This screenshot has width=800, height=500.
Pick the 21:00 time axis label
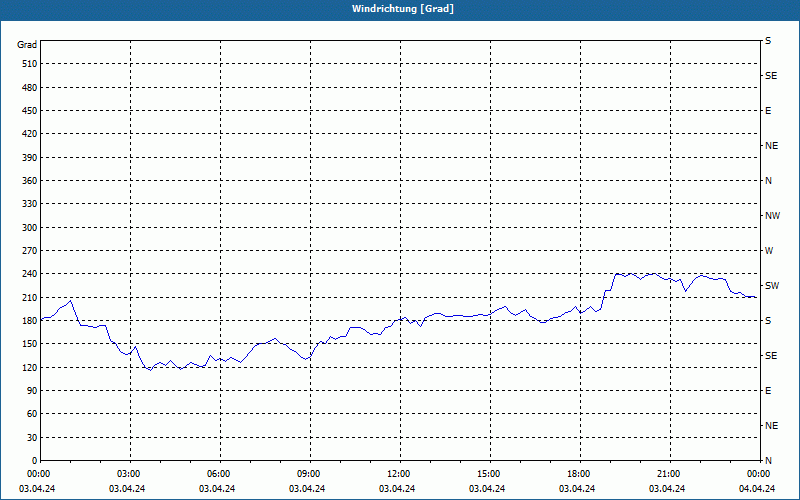point(669,474)
